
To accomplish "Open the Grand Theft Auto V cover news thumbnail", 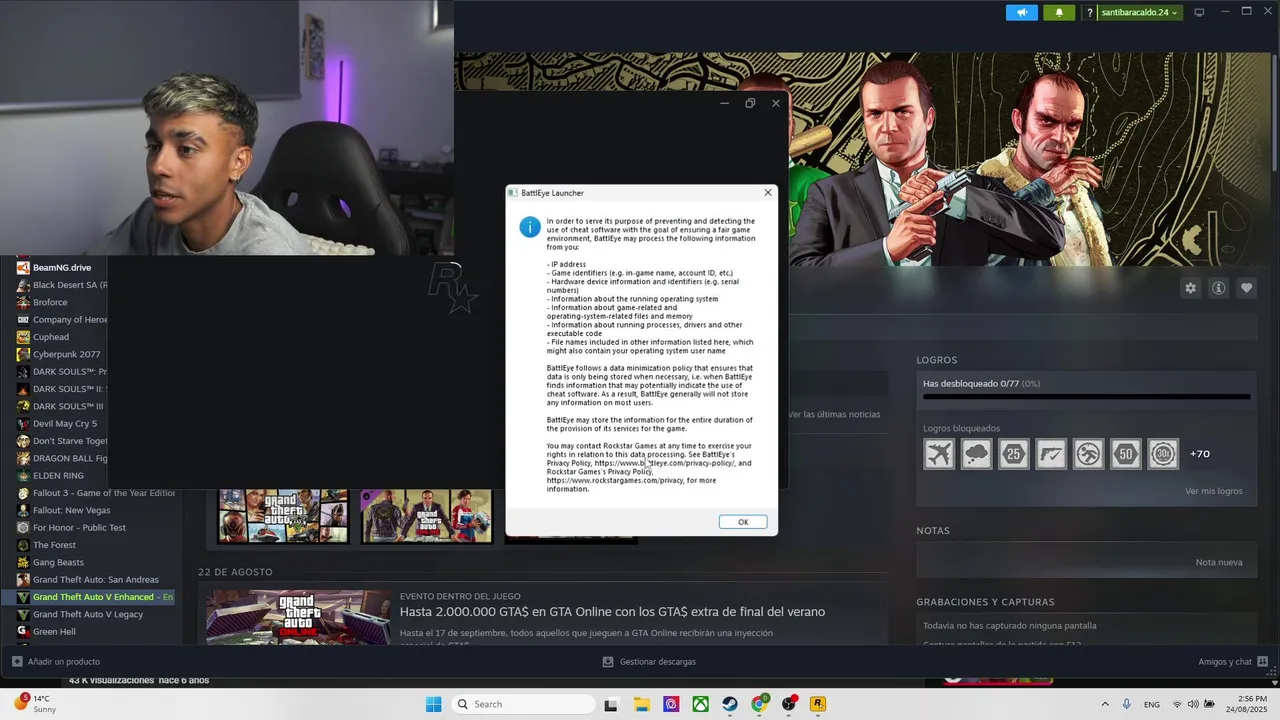I will pyautogui.click(x=283, y=516).
